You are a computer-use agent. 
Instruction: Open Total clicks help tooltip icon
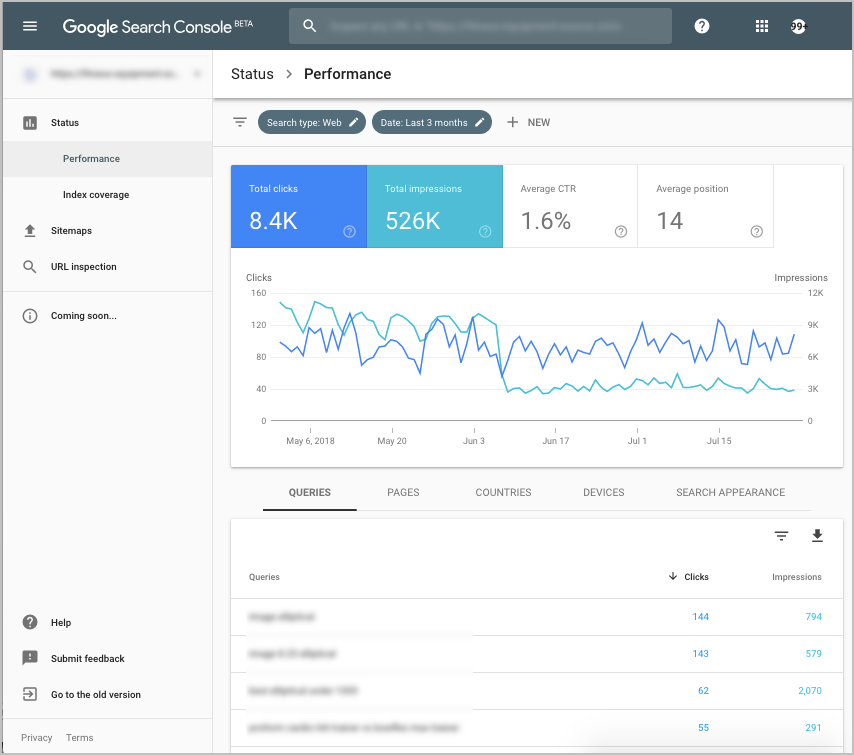click(349, 232)
